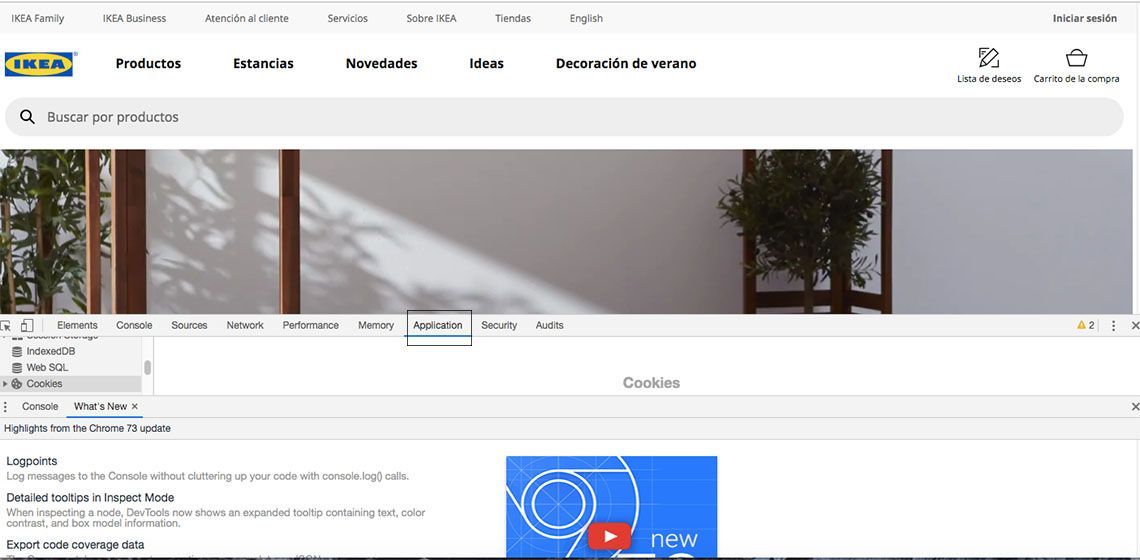This screenshot has width=1140, height=560.
Task: Switch to the Memory tab
Action: [x=376, y=325]
